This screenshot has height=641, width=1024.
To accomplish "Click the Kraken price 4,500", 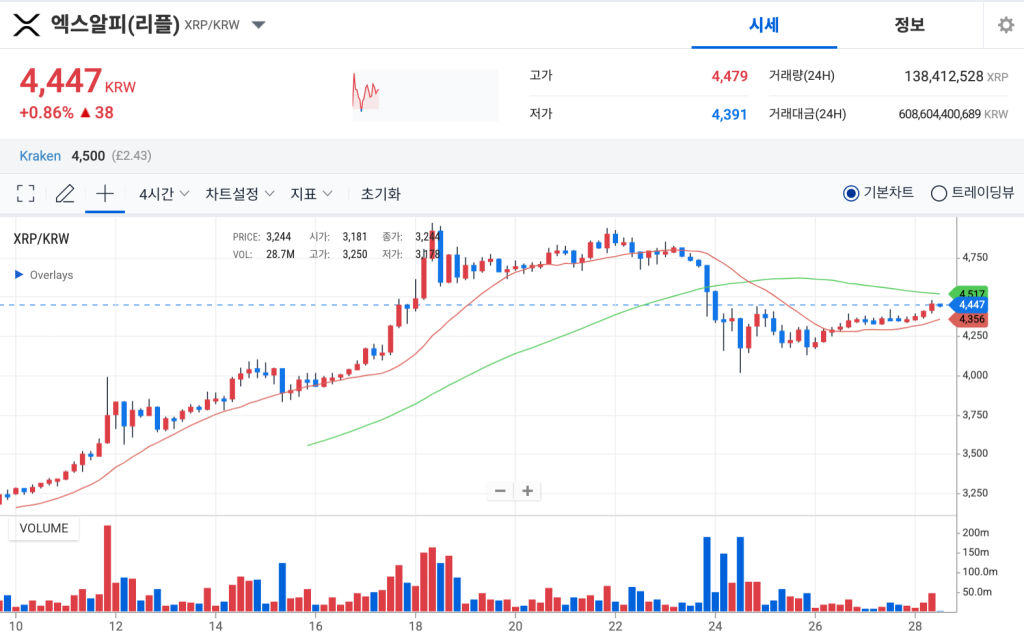I will click(x=88, y=156).
